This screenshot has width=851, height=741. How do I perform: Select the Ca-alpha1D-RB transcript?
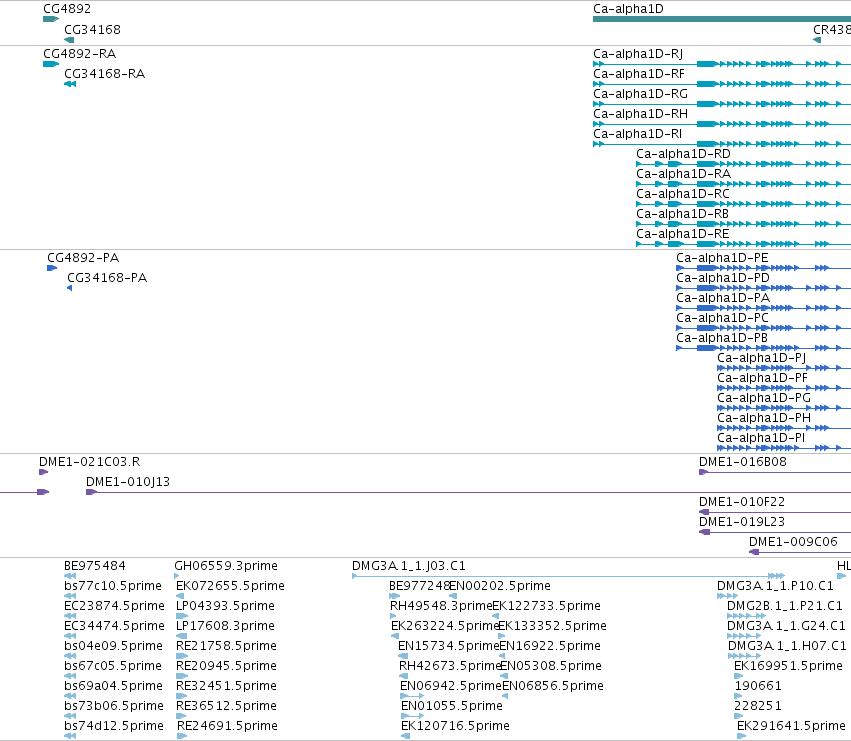(744, 224)
